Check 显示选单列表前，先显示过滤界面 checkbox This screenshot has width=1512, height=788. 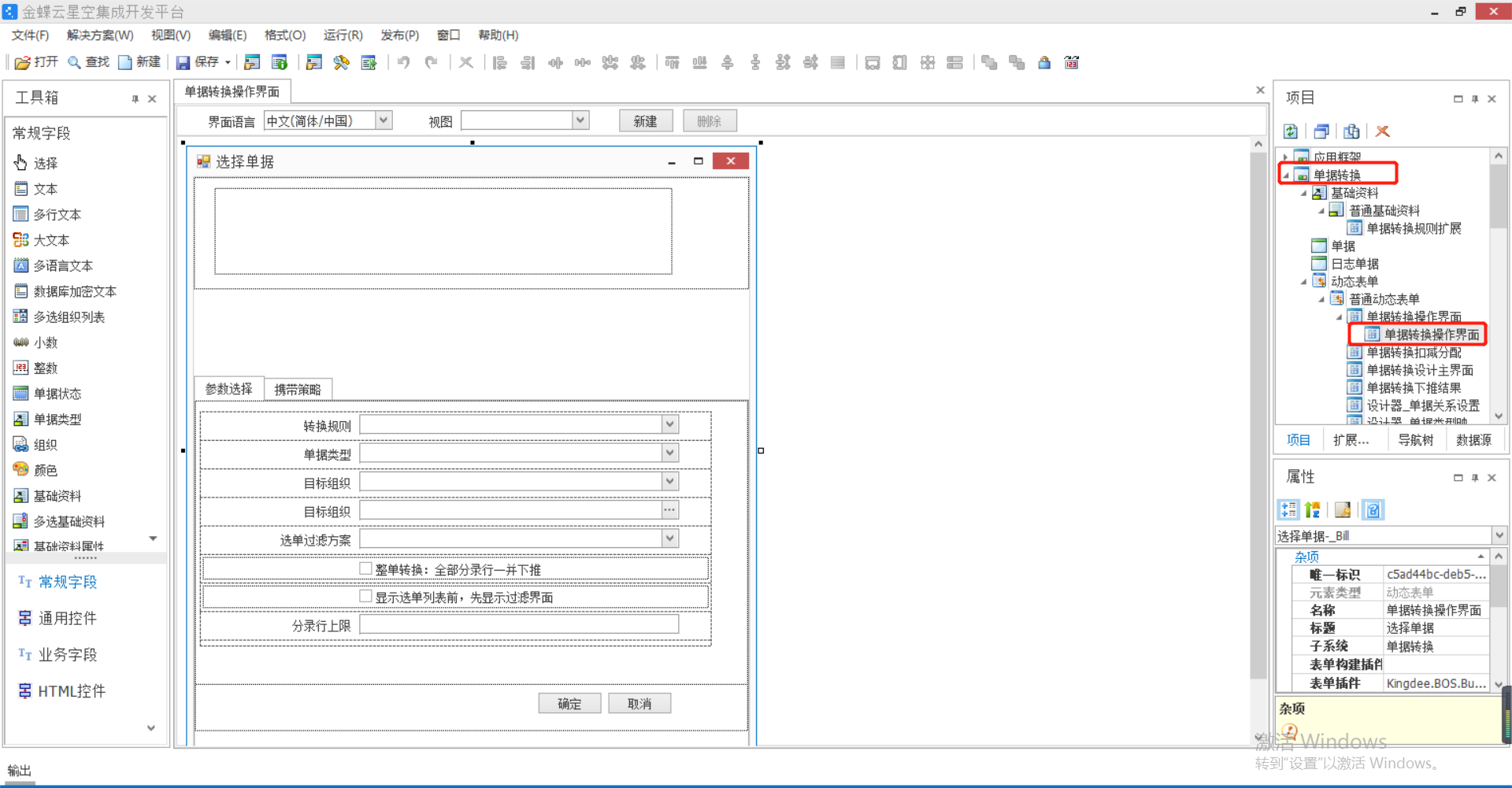tap(365, 596)
